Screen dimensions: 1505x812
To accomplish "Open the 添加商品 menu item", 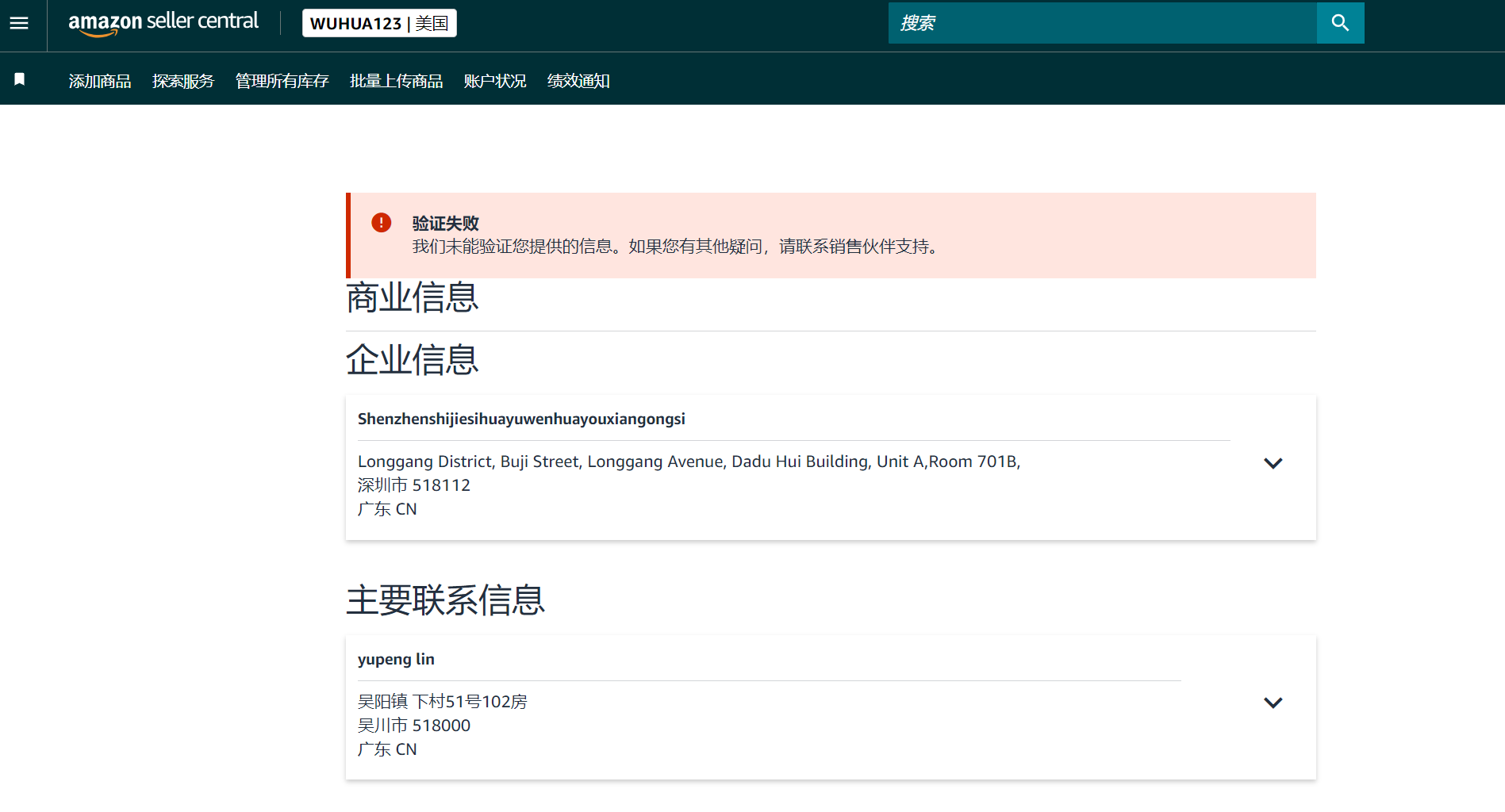I will coord(100,81).
